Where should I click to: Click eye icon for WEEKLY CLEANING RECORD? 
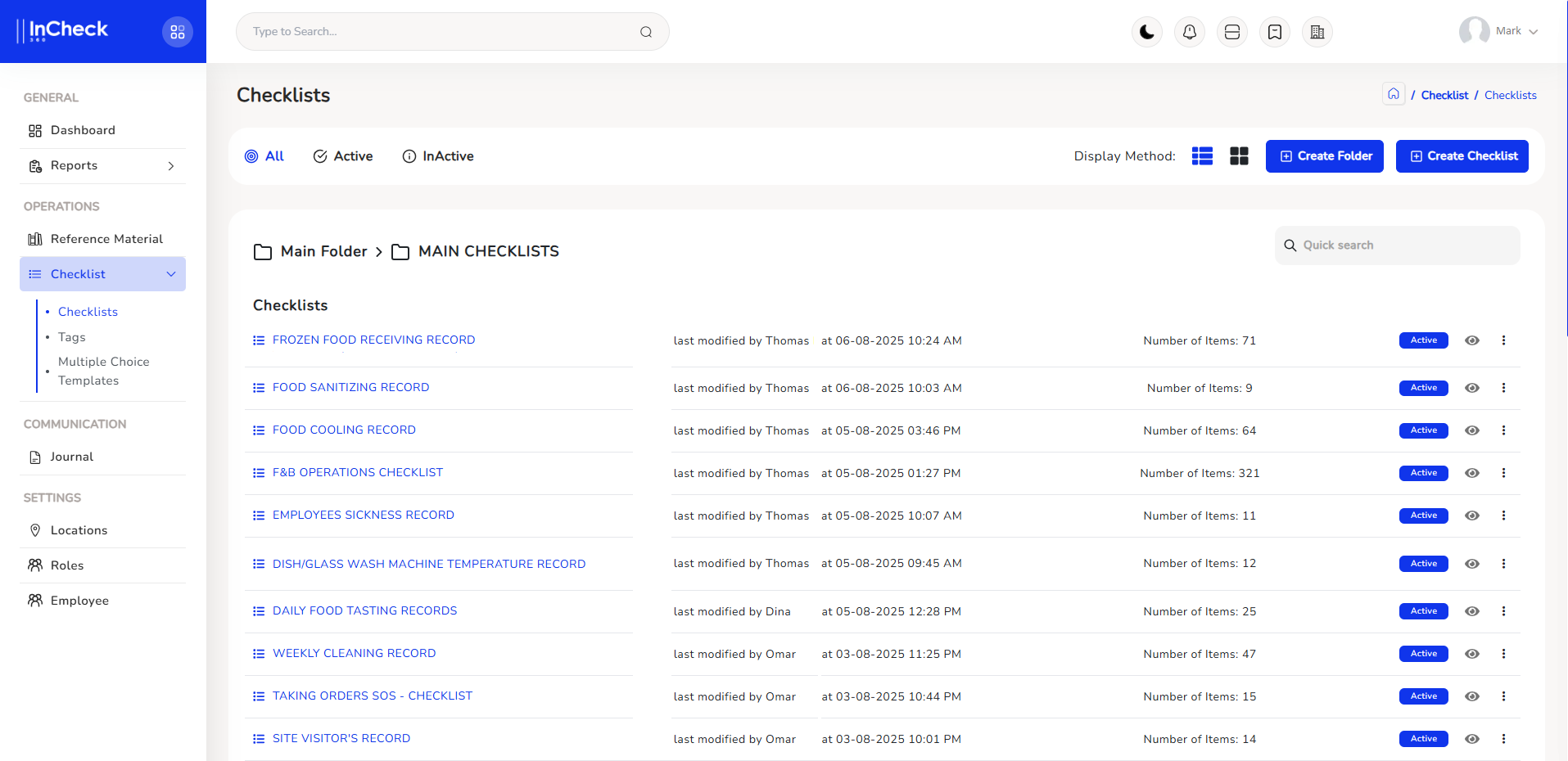[1471, 654]
